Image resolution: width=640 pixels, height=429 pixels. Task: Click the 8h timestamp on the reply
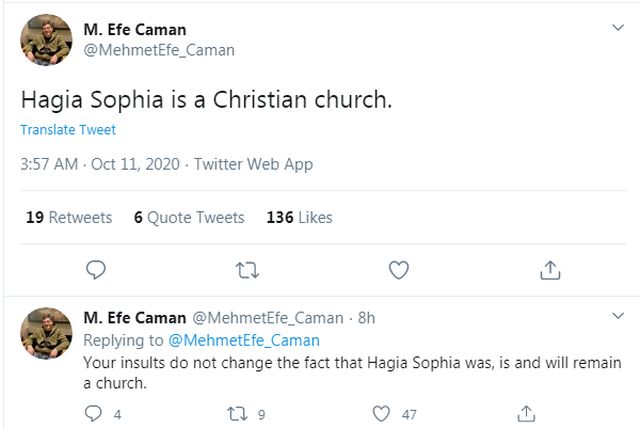click(366, 318)
